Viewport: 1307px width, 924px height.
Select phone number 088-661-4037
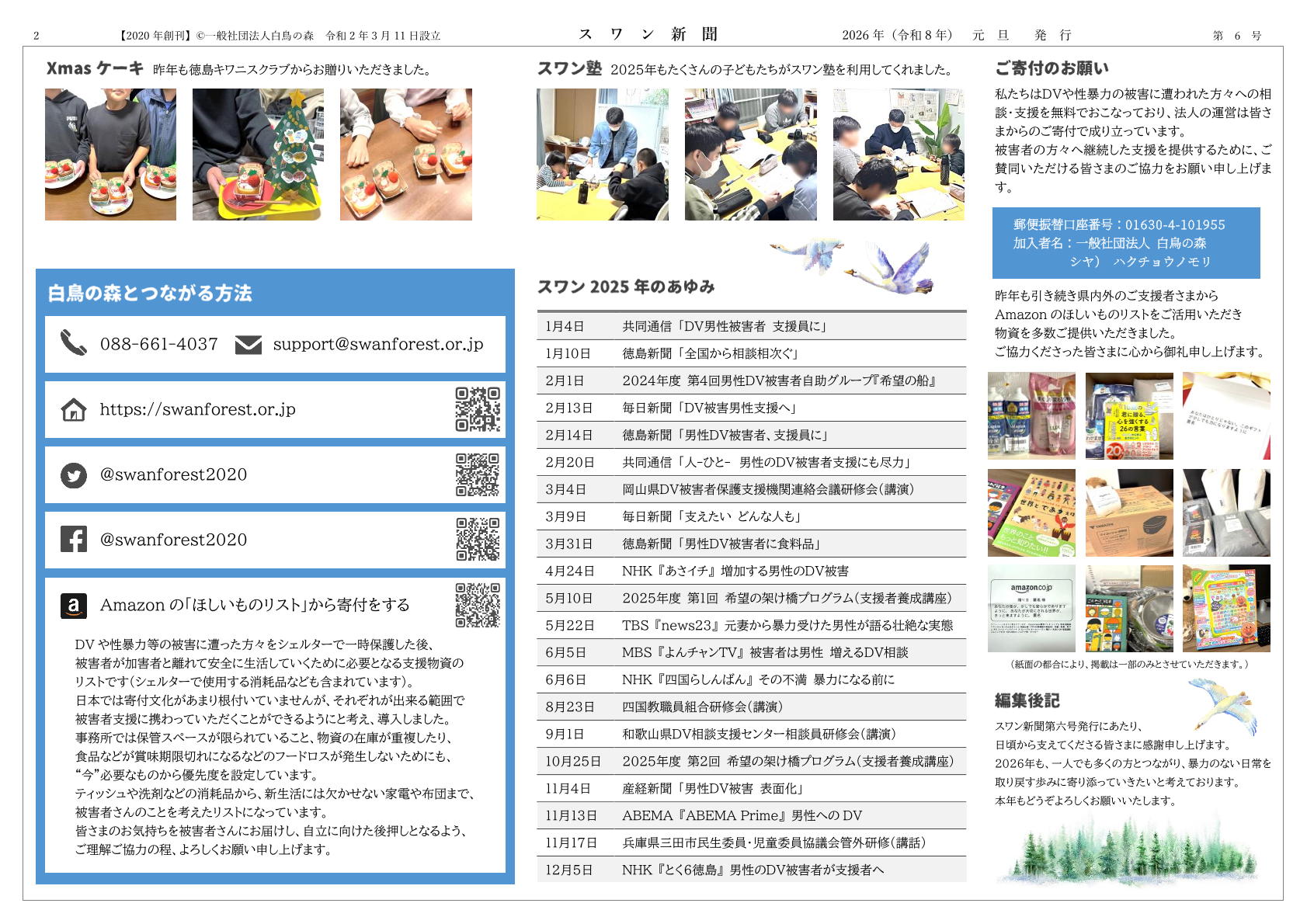158,344
